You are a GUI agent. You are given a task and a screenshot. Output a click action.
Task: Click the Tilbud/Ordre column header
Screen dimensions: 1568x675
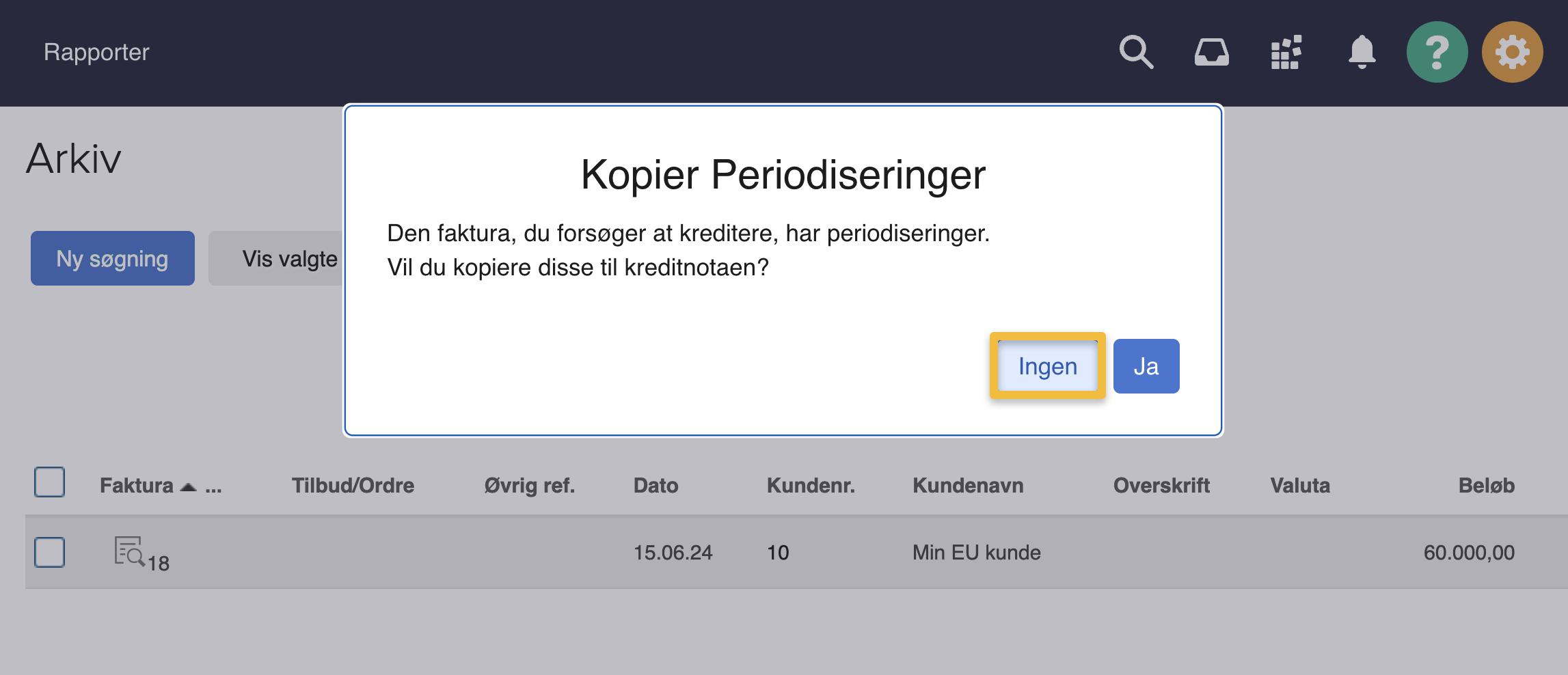click(x=353, y=486)
